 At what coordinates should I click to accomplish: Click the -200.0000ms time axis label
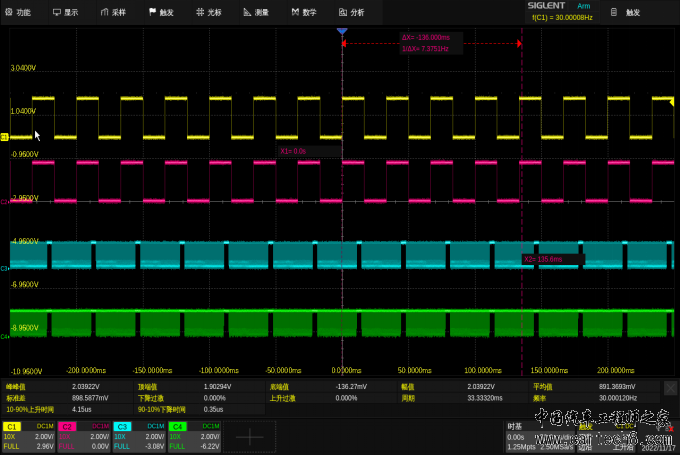click(86, 370)
